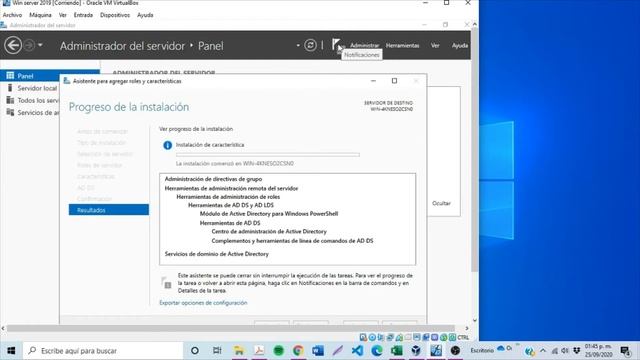The height and width of the screenshot is (360, 640).
Task: Click 'Servicios de dominio de Active Directory' entry
Action: pyautogui.click(x=216, y=254)
